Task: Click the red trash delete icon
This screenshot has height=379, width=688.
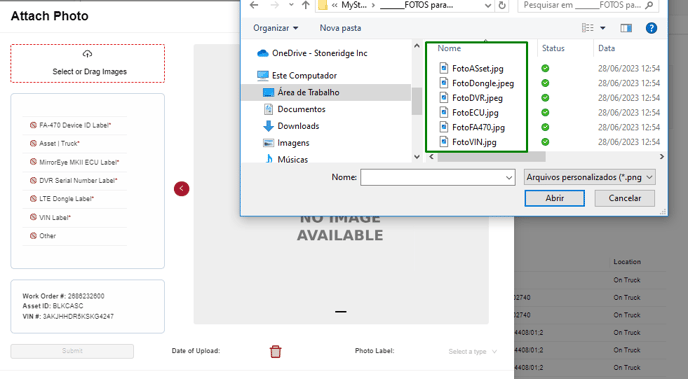Action: click(276, 351)
